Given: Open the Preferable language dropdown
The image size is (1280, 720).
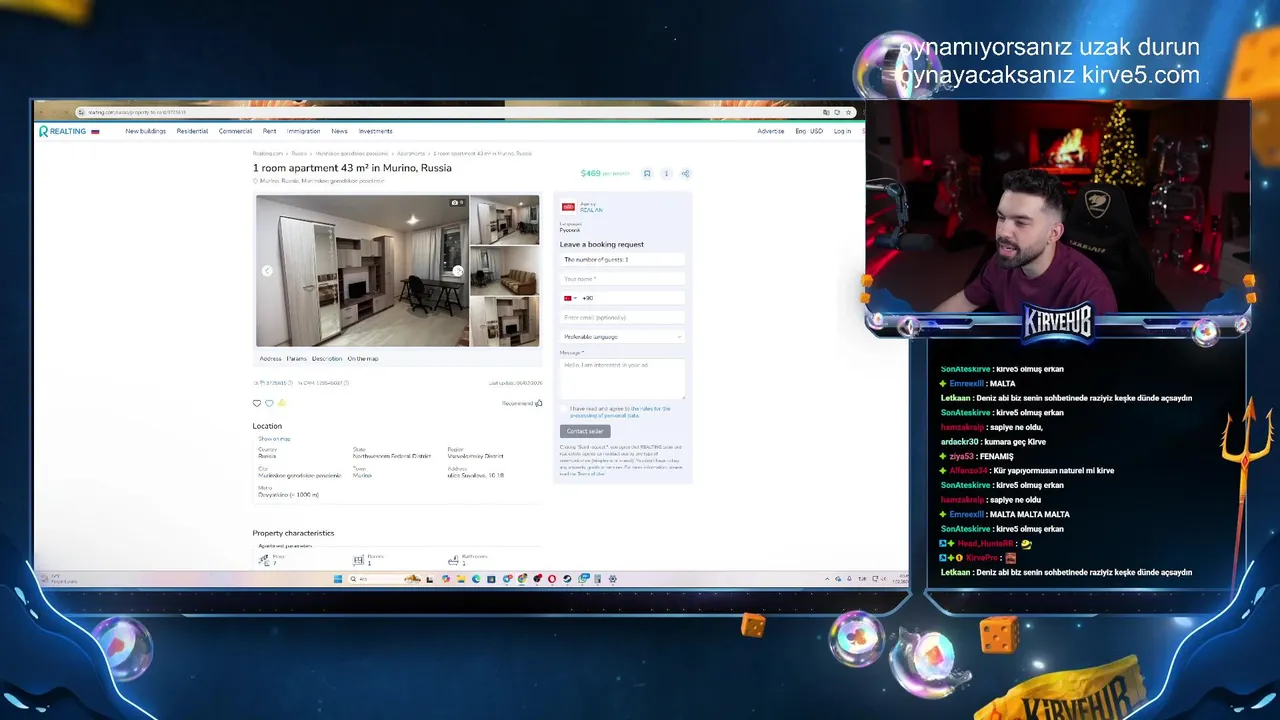Looking at the screenshot, I should (x=622, y=336).
